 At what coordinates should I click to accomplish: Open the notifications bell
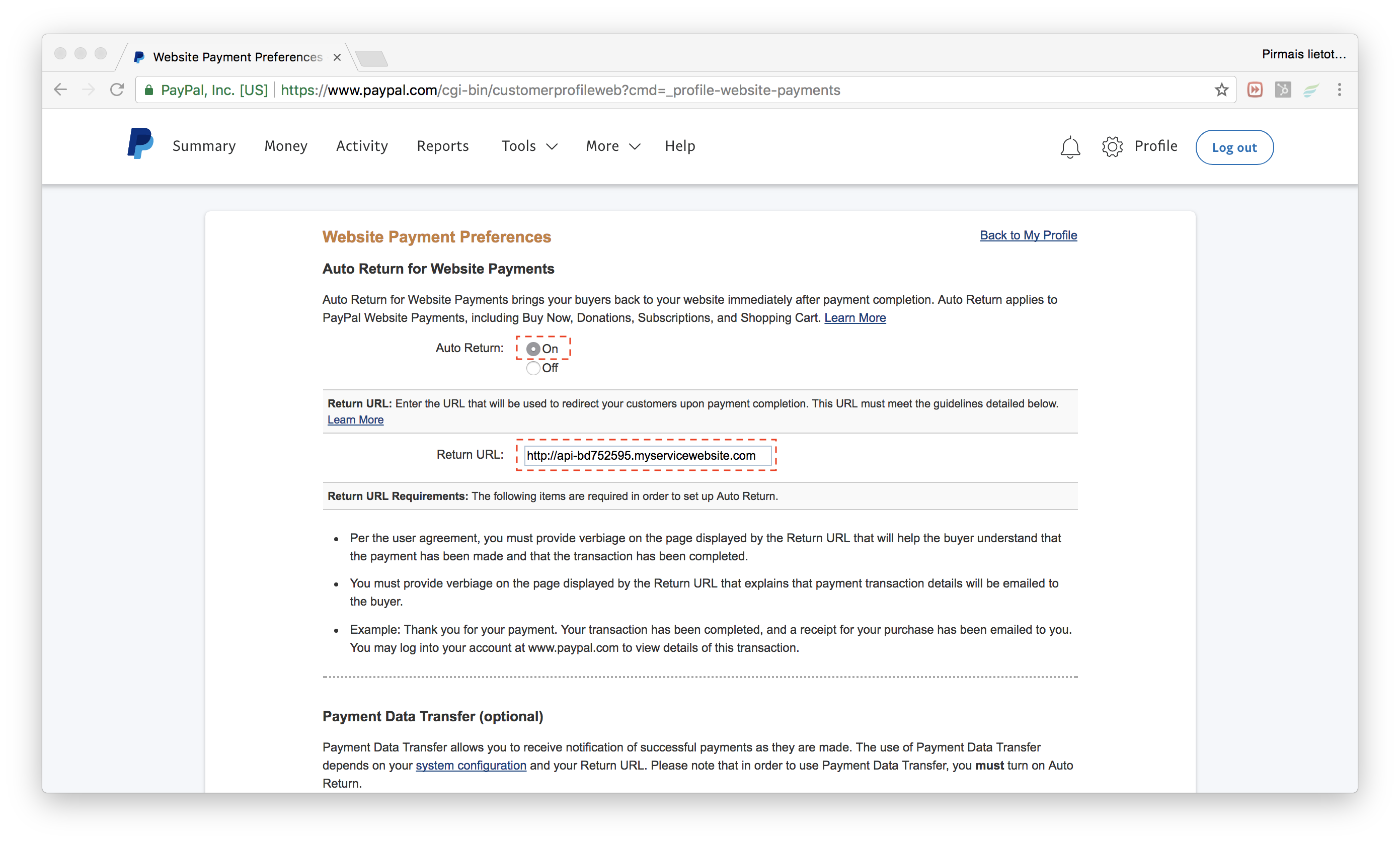(1070, 147)
